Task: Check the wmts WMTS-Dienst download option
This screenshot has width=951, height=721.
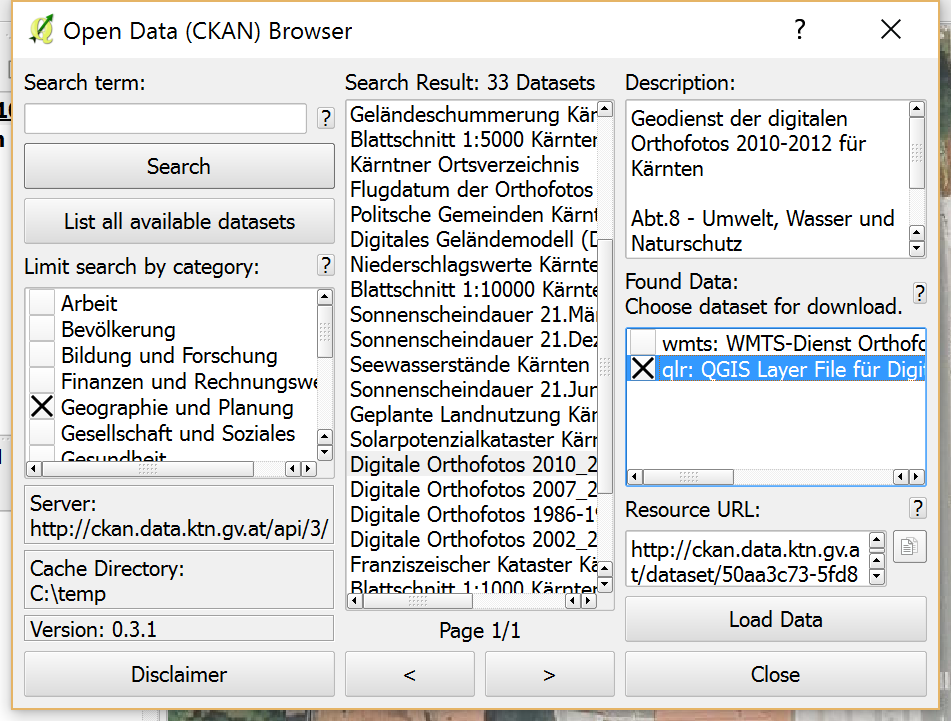Action: coord(643,344)
